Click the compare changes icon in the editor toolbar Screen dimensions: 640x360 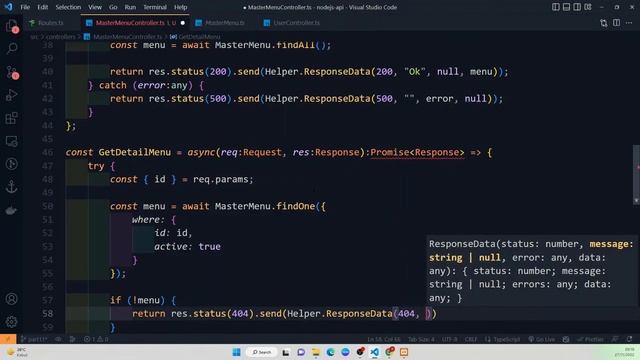point(604,23)
